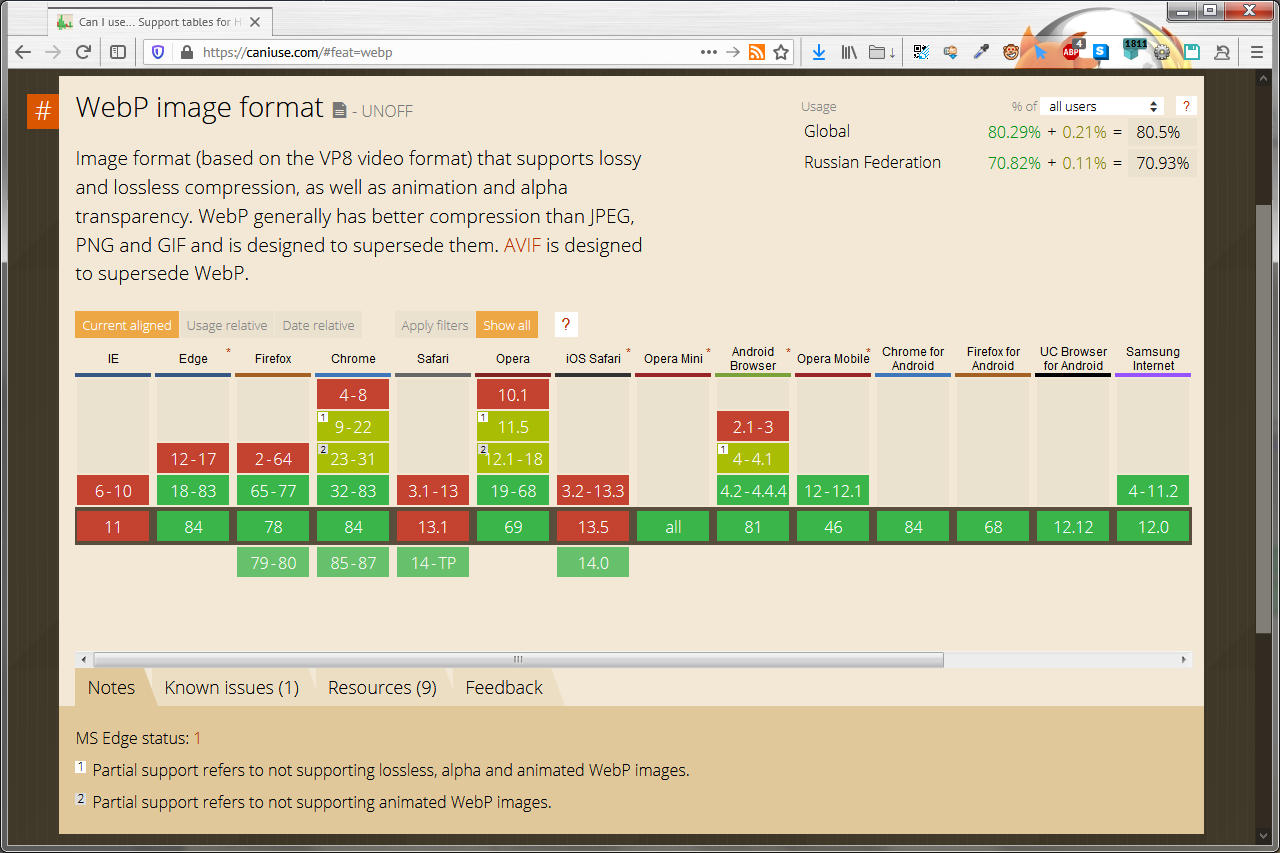Switch to Date relative view

click(x=318, y=325)
